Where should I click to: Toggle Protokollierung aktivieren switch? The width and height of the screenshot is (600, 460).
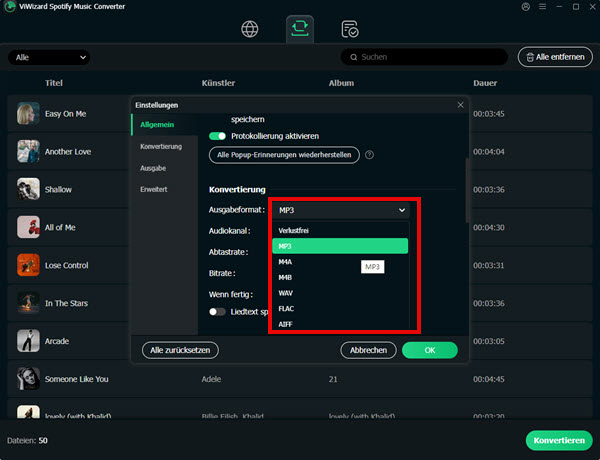tap(217, 136)
